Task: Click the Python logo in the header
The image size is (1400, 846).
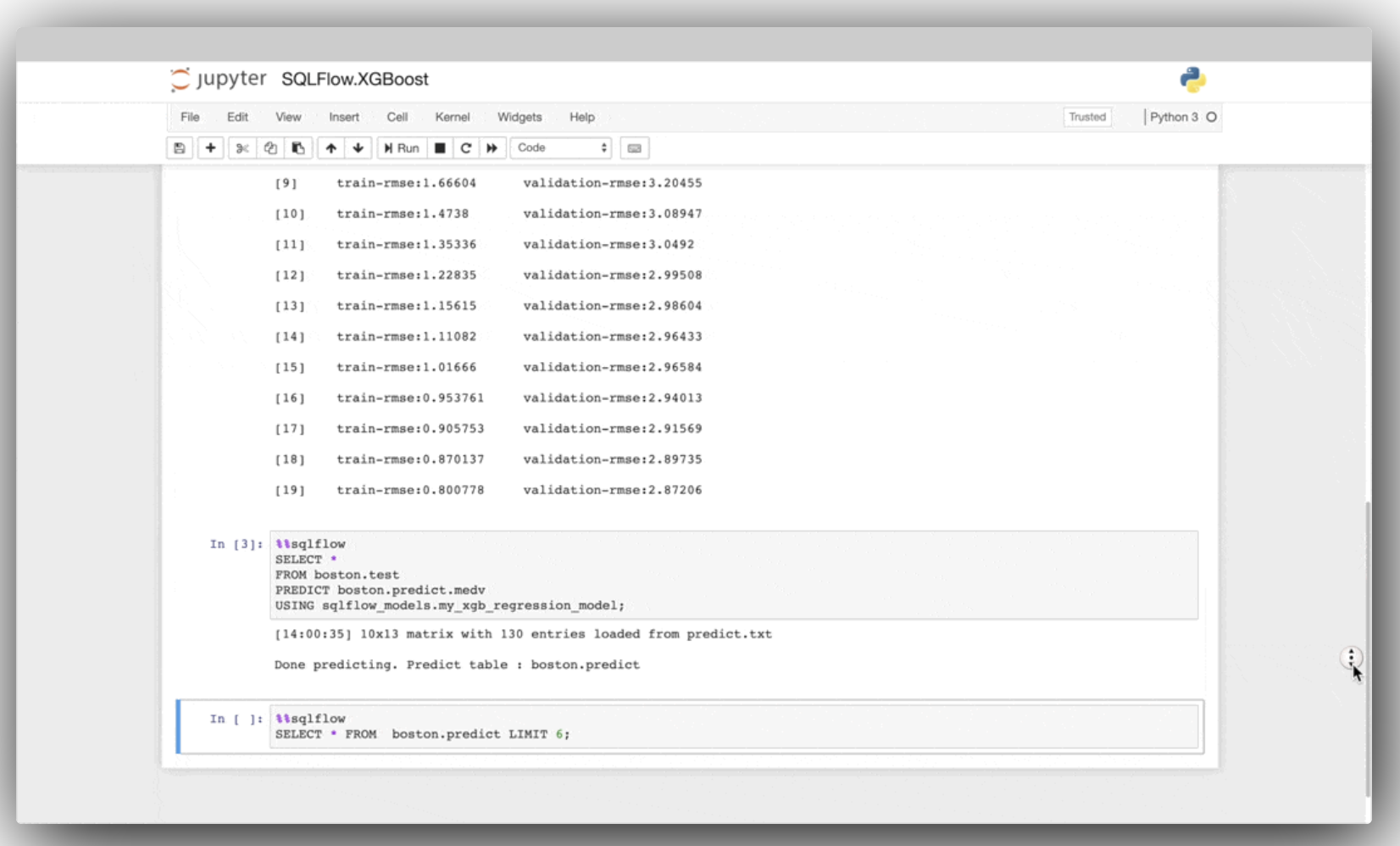Action: [1192, 80]
